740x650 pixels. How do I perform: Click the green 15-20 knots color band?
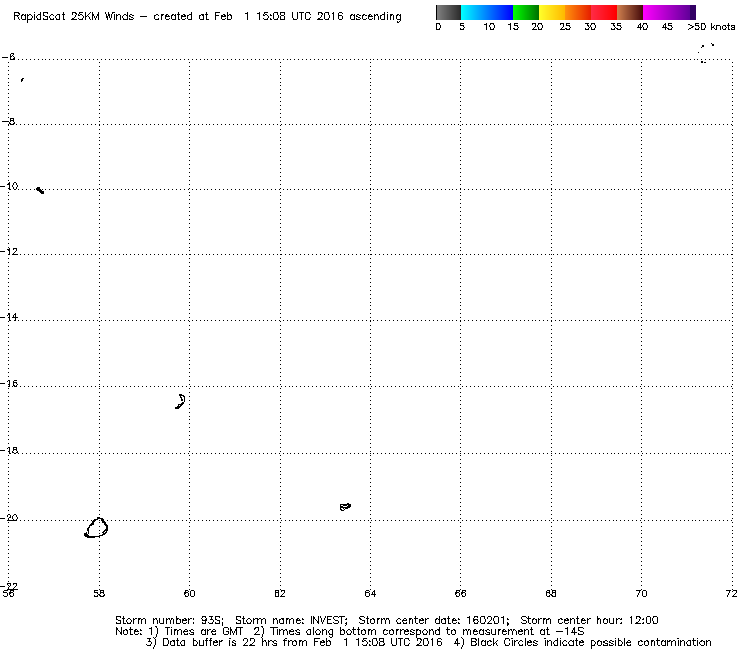(526, 12)
